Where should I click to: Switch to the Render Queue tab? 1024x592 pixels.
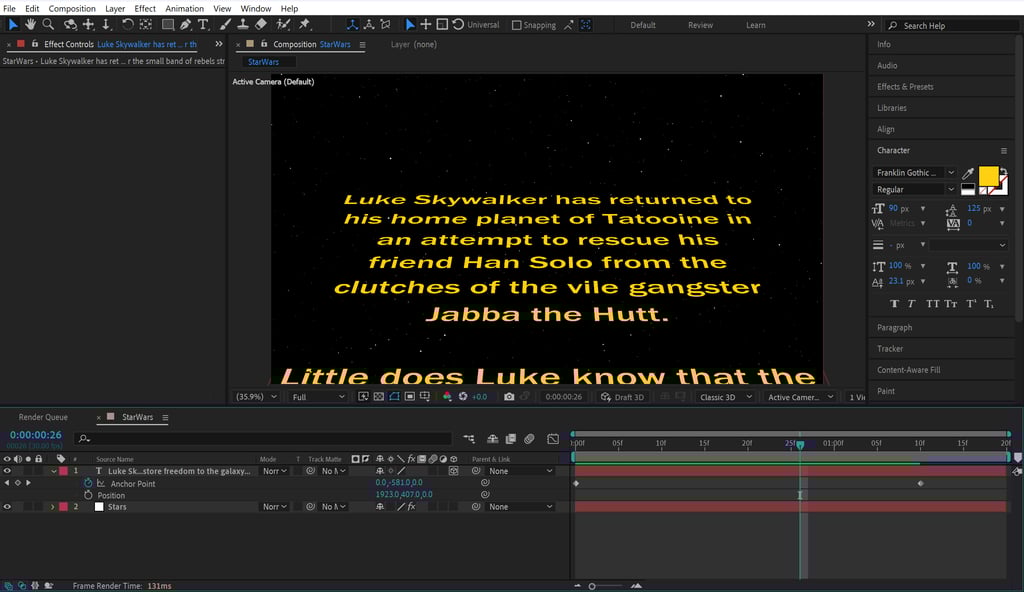(43, 417)
